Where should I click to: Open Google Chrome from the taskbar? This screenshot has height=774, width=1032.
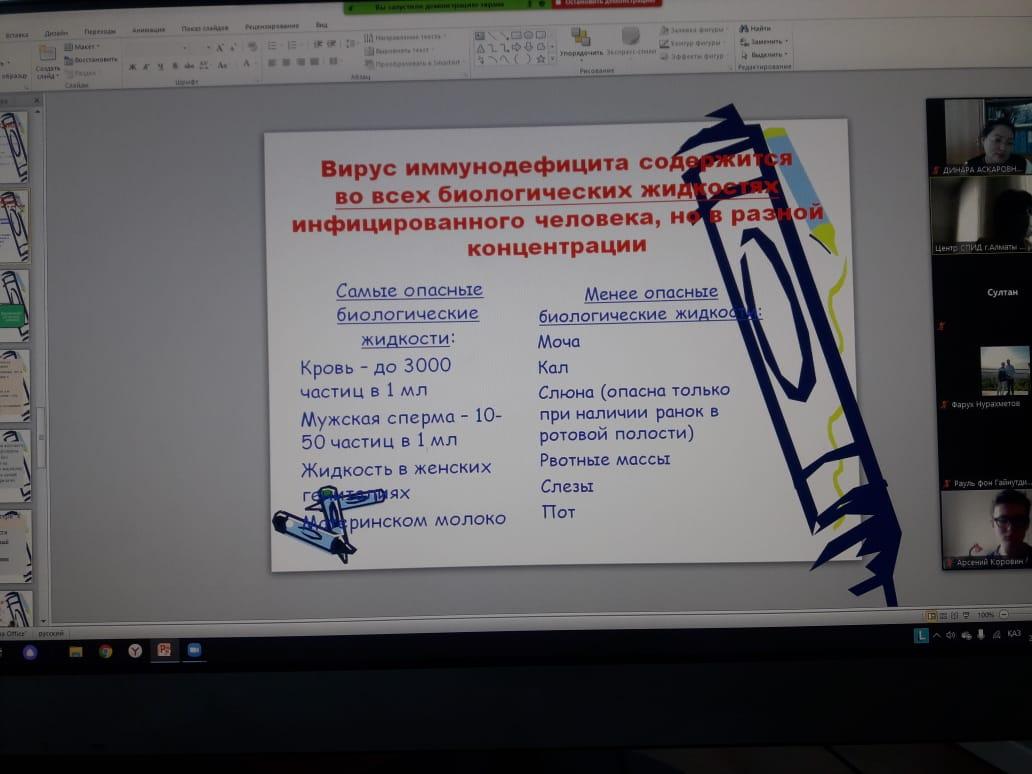point(105,651)
